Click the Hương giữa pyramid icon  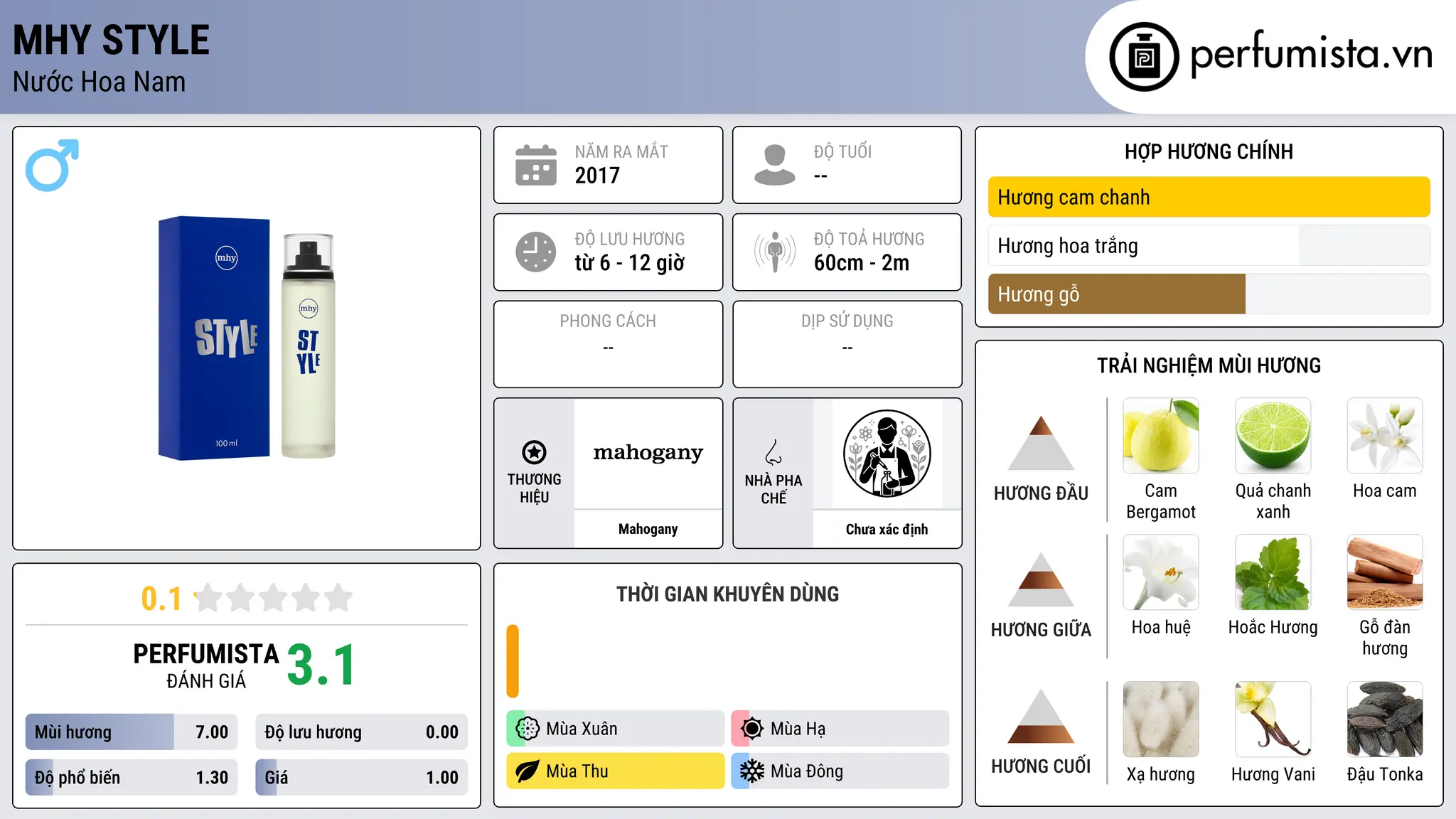[x=1041, y=579]
